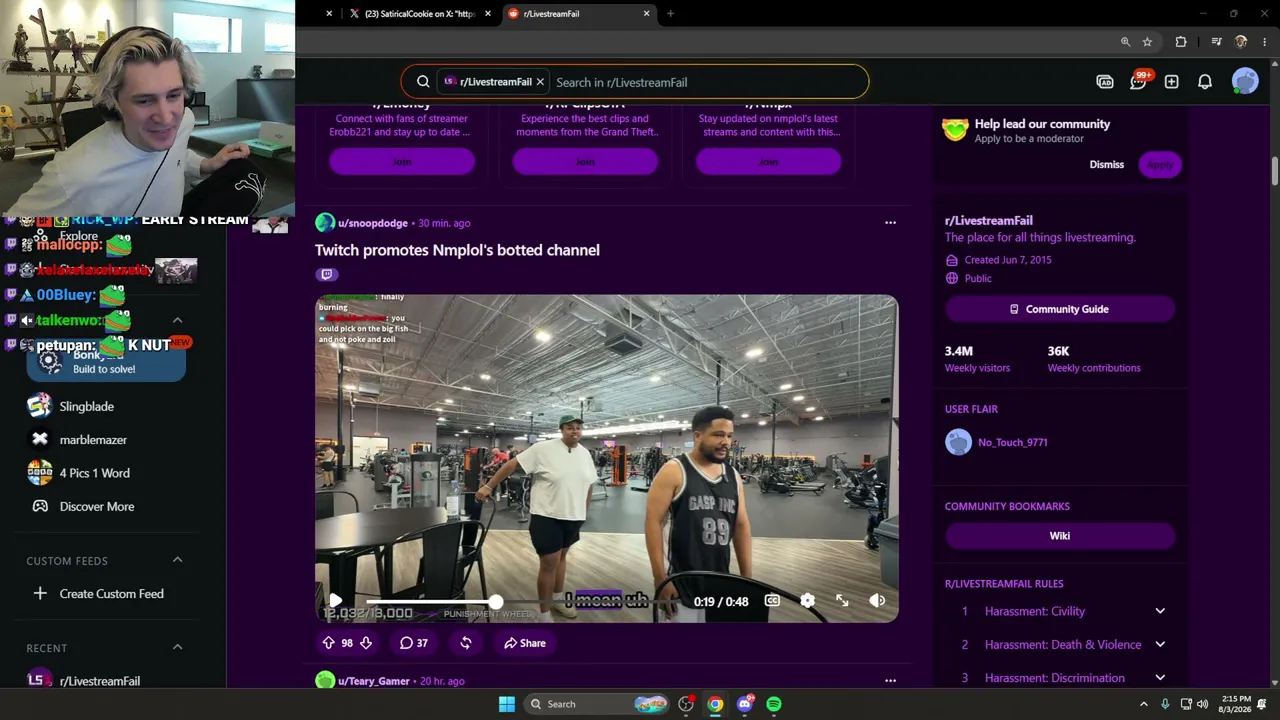This screenshot has height=720, width=1280.
Task: Bookmark this page with the star
Action: click(1147, 42)
